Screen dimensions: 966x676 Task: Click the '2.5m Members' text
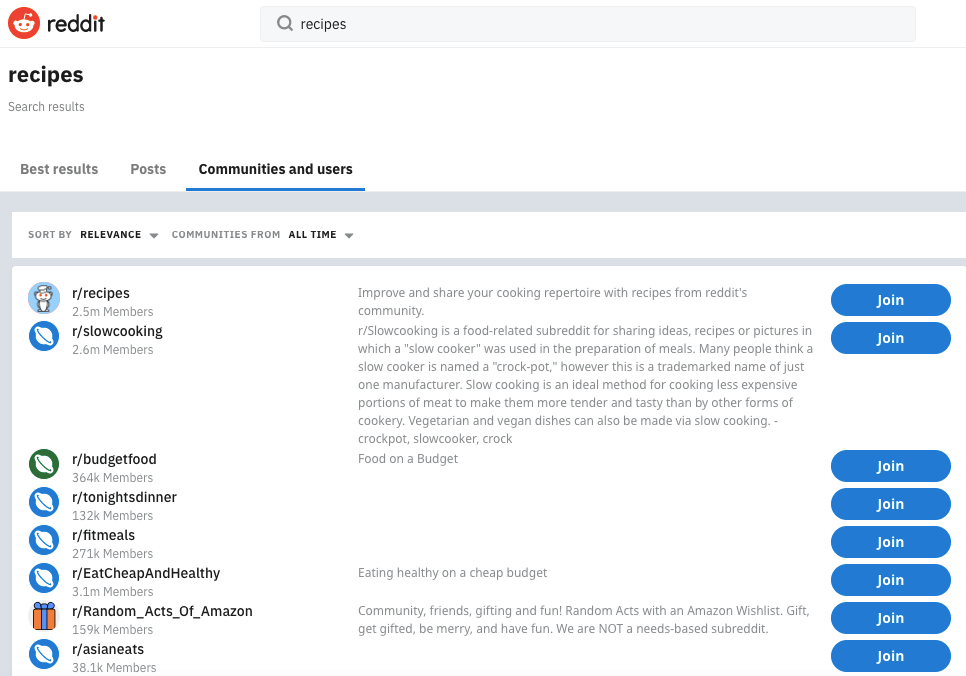tap(113, 312)
